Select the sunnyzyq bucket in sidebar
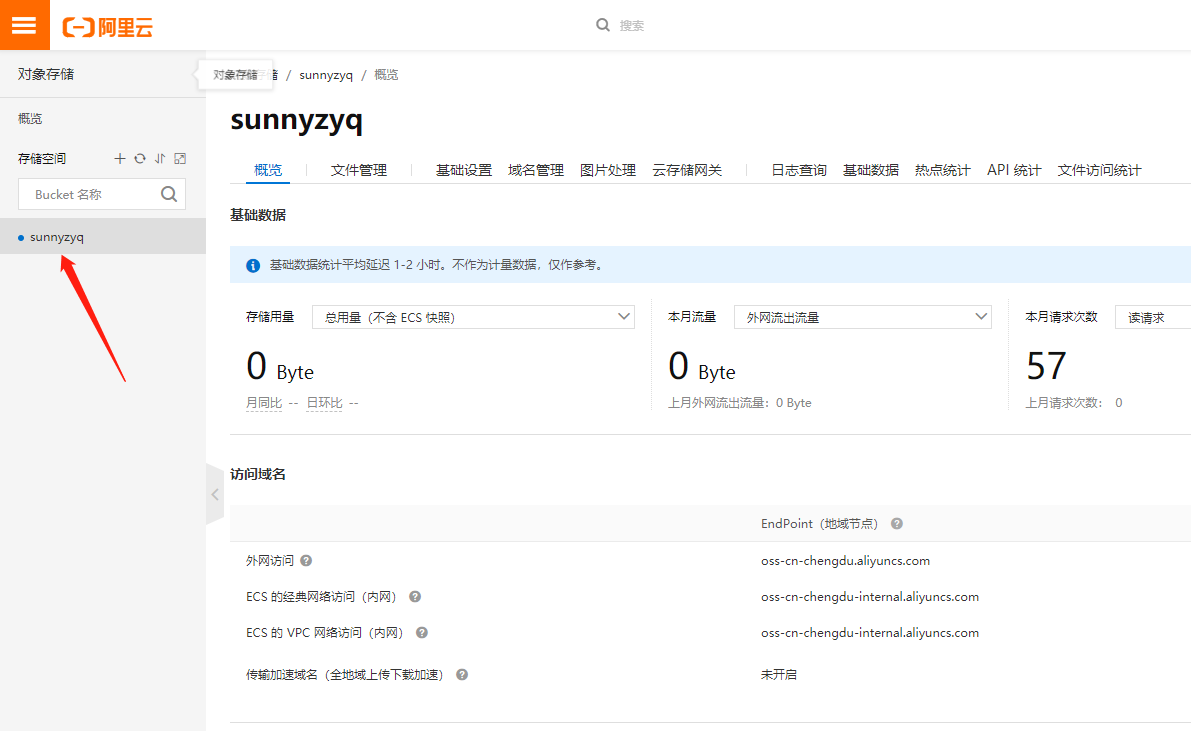 [103, 236]
